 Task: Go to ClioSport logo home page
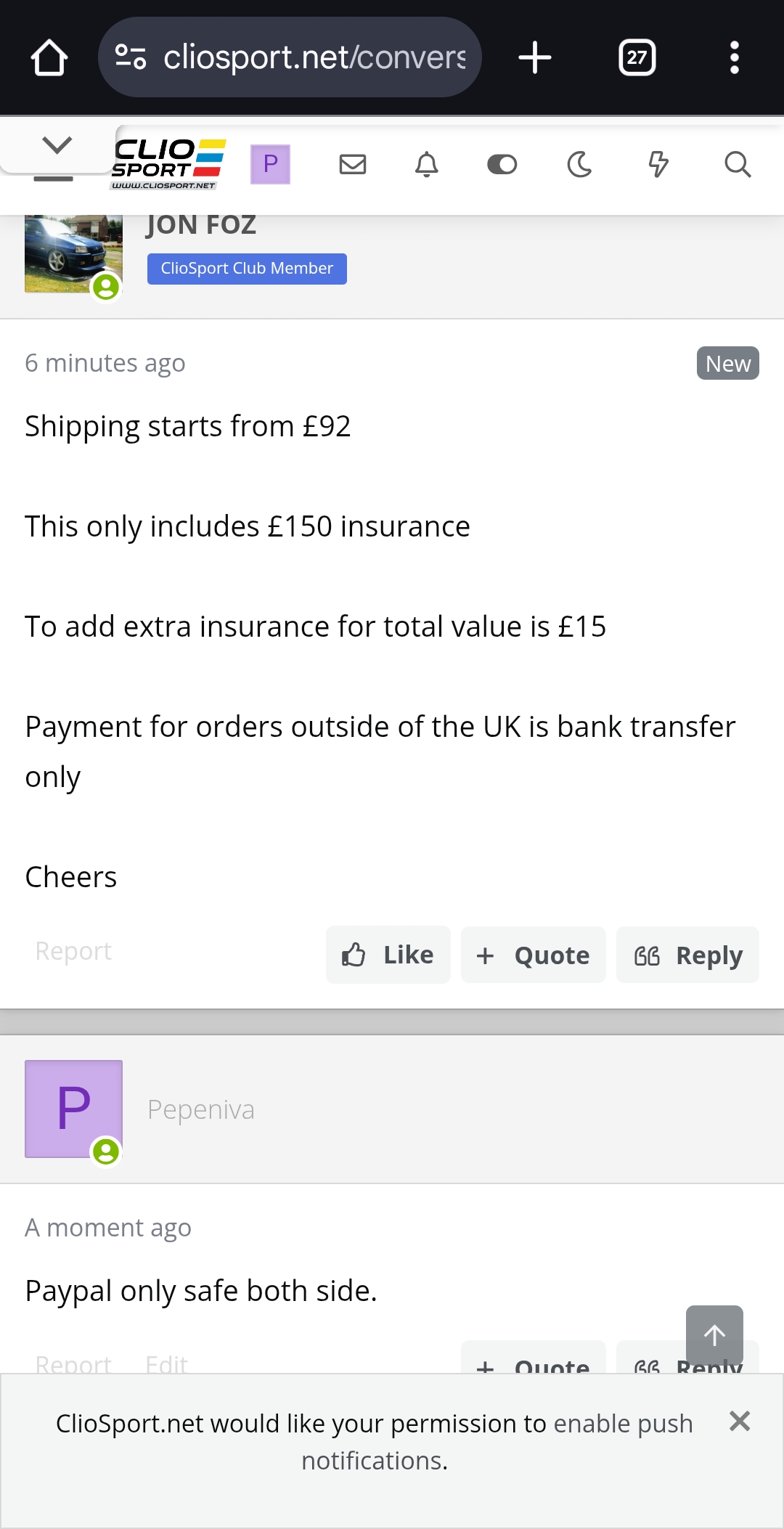click(168, 164)
